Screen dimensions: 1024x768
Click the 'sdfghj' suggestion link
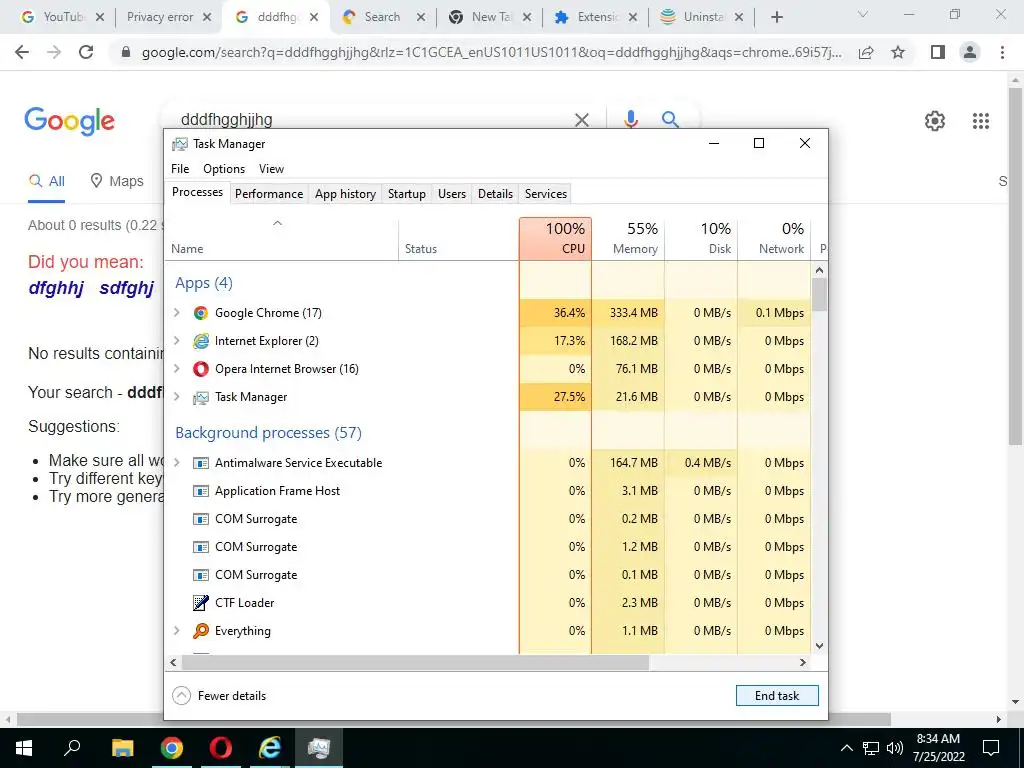tap(127, 287)
